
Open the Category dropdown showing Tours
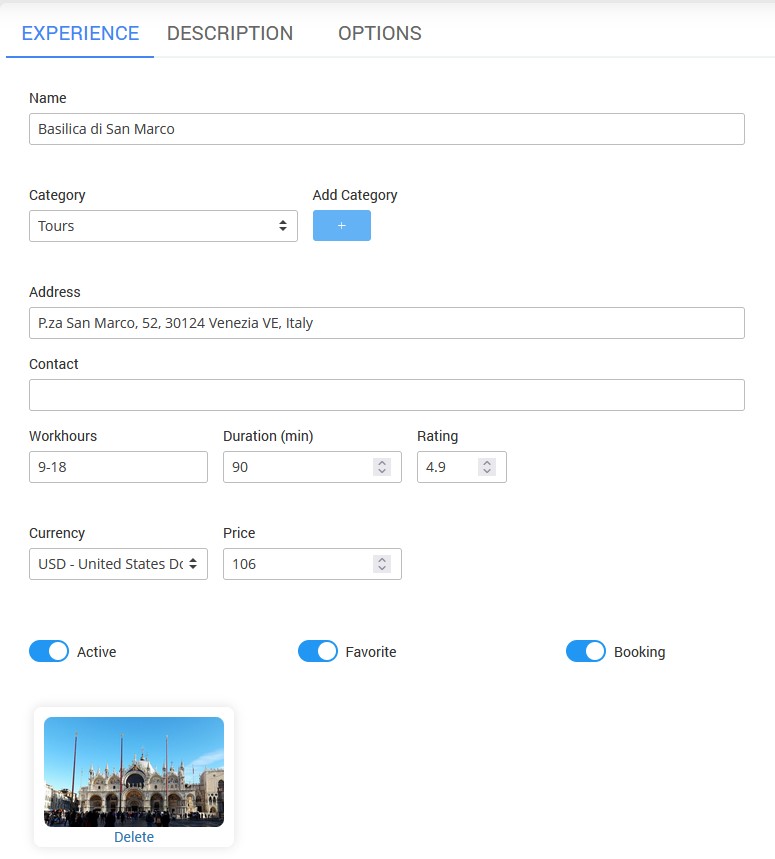point(163,226)
